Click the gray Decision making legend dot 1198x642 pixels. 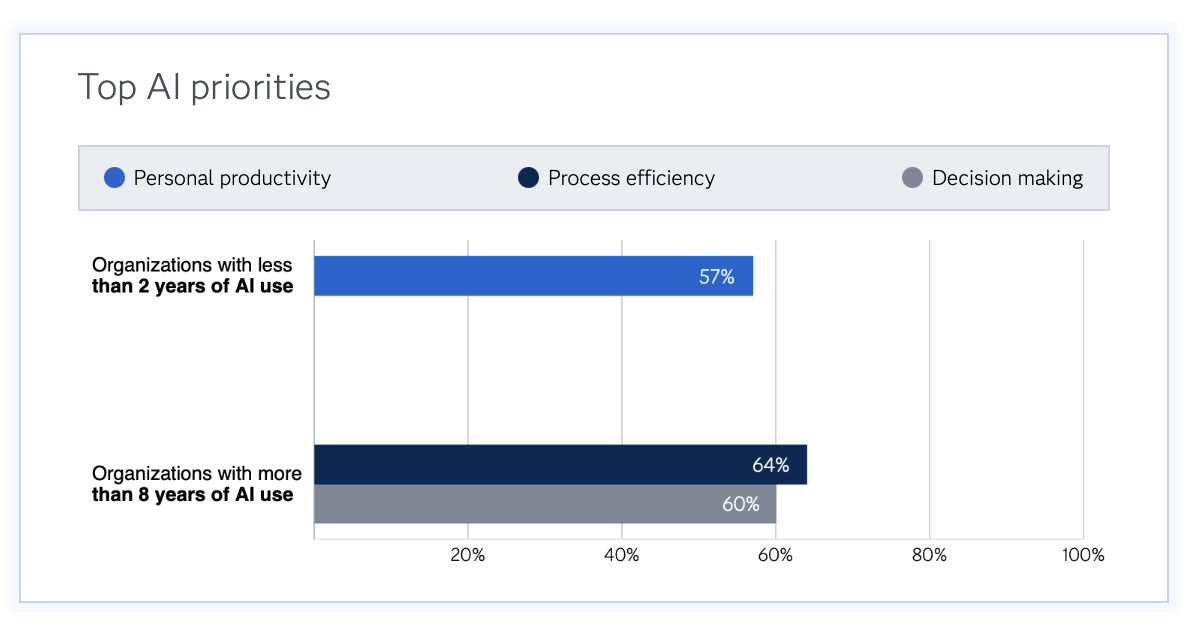tap(912, 179)
